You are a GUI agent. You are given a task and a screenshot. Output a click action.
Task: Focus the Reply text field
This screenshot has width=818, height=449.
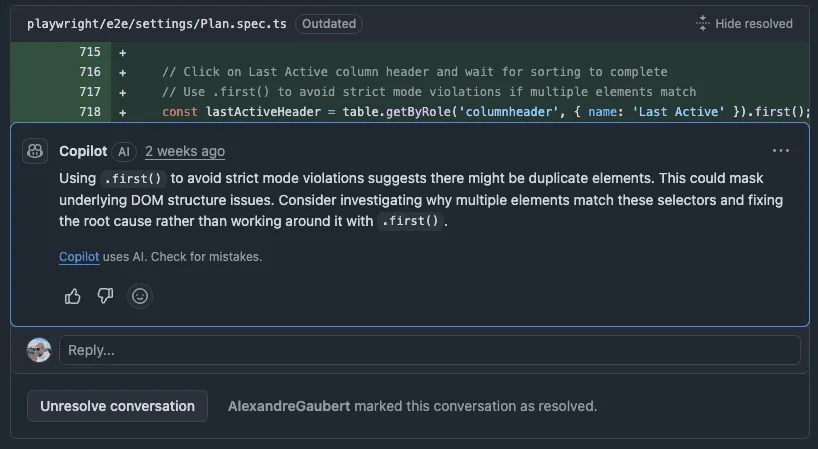[429, 350]
